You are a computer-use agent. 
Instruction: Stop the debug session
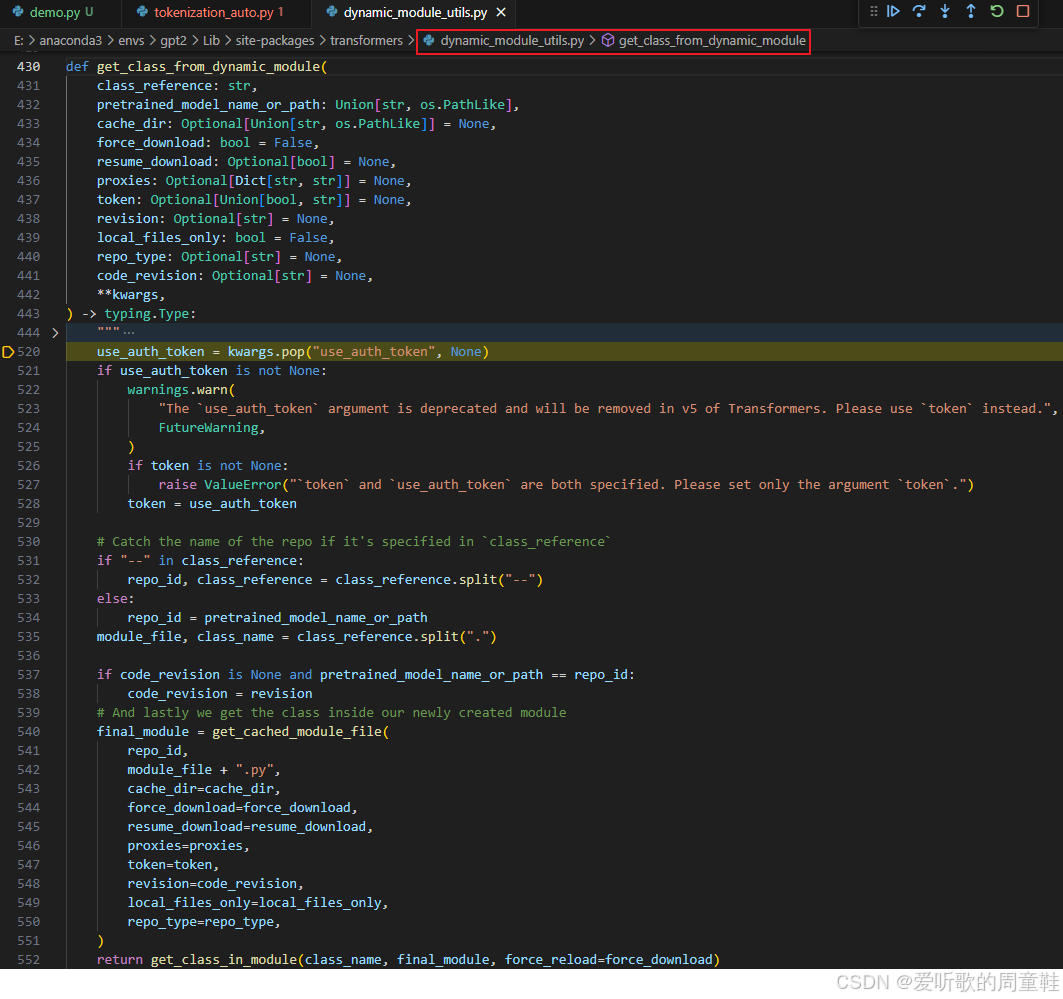click(1023, 11)
